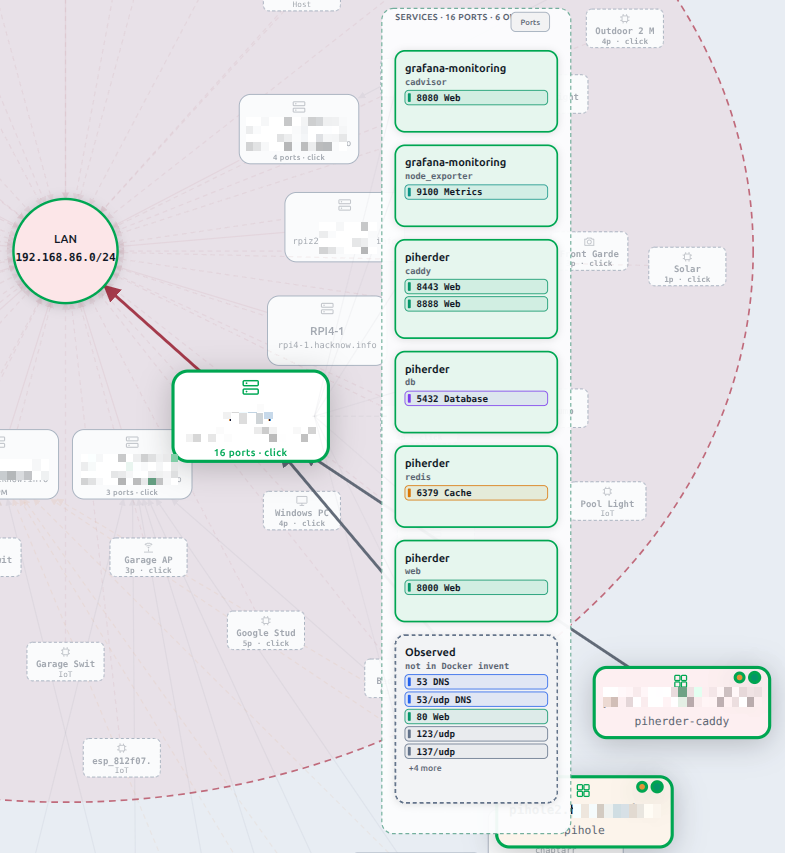This screenshot has width=785, height=853.
Task: Select the piherder caddy card title
Action: click(427, 257)
